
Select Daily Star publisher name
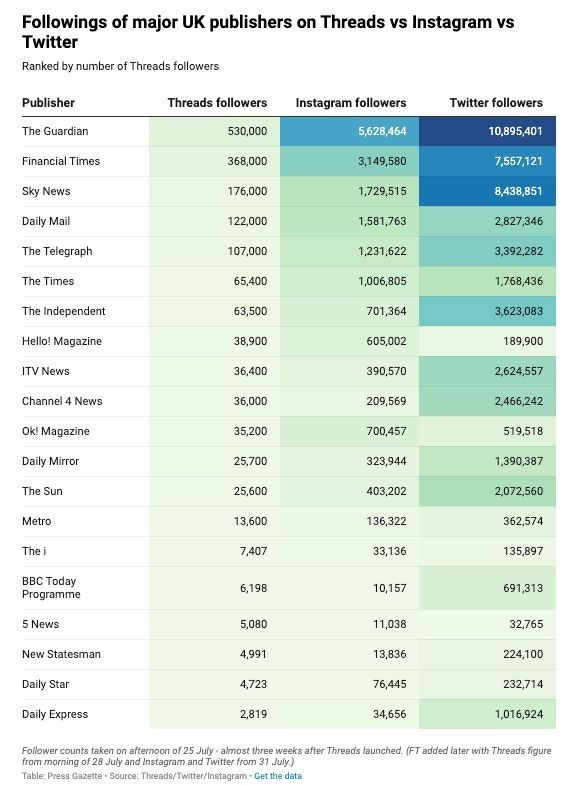click(x=46, y=684)
